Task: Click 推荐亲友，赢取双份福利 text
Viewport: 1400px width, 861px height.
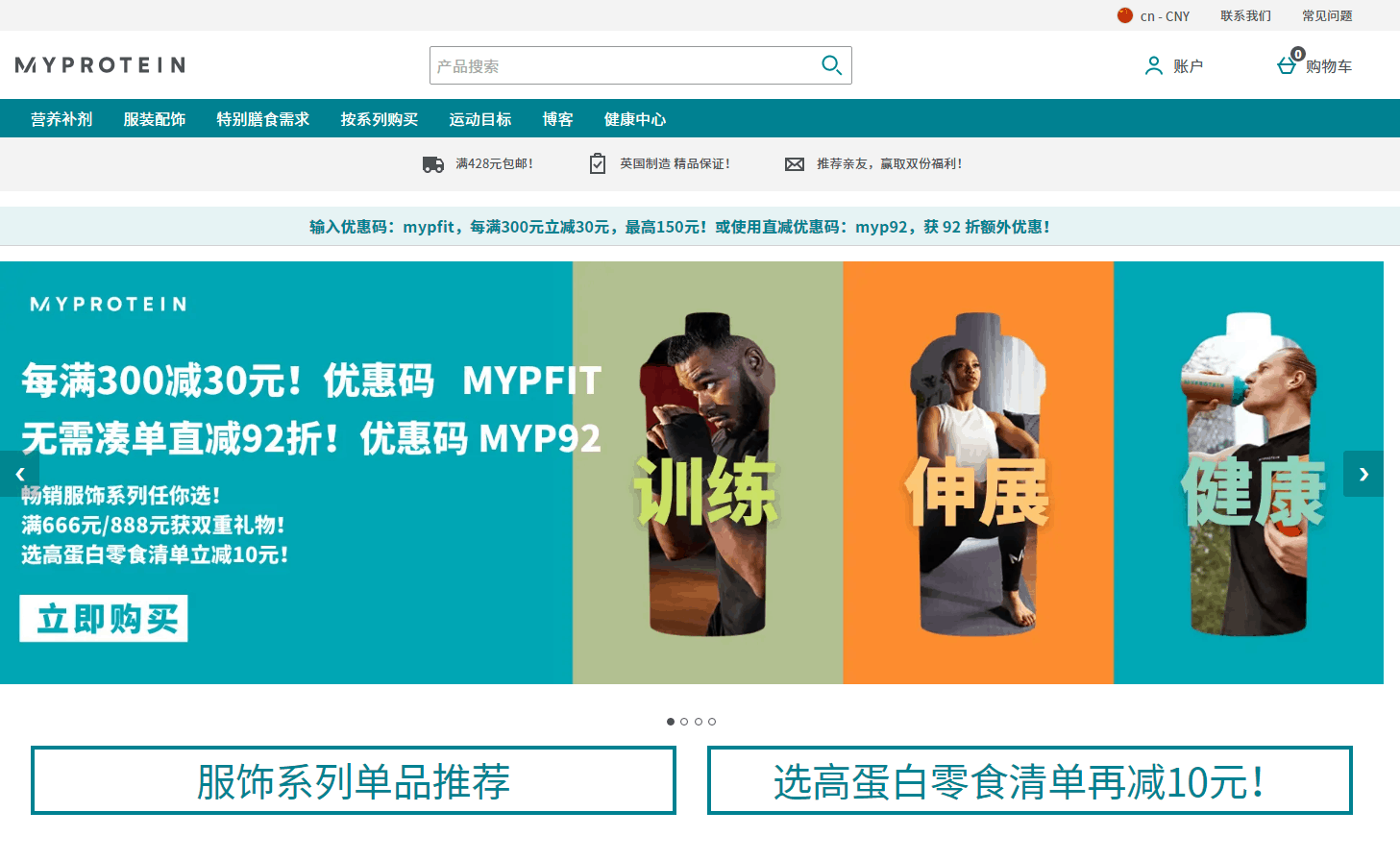Action: pos(889,164)
